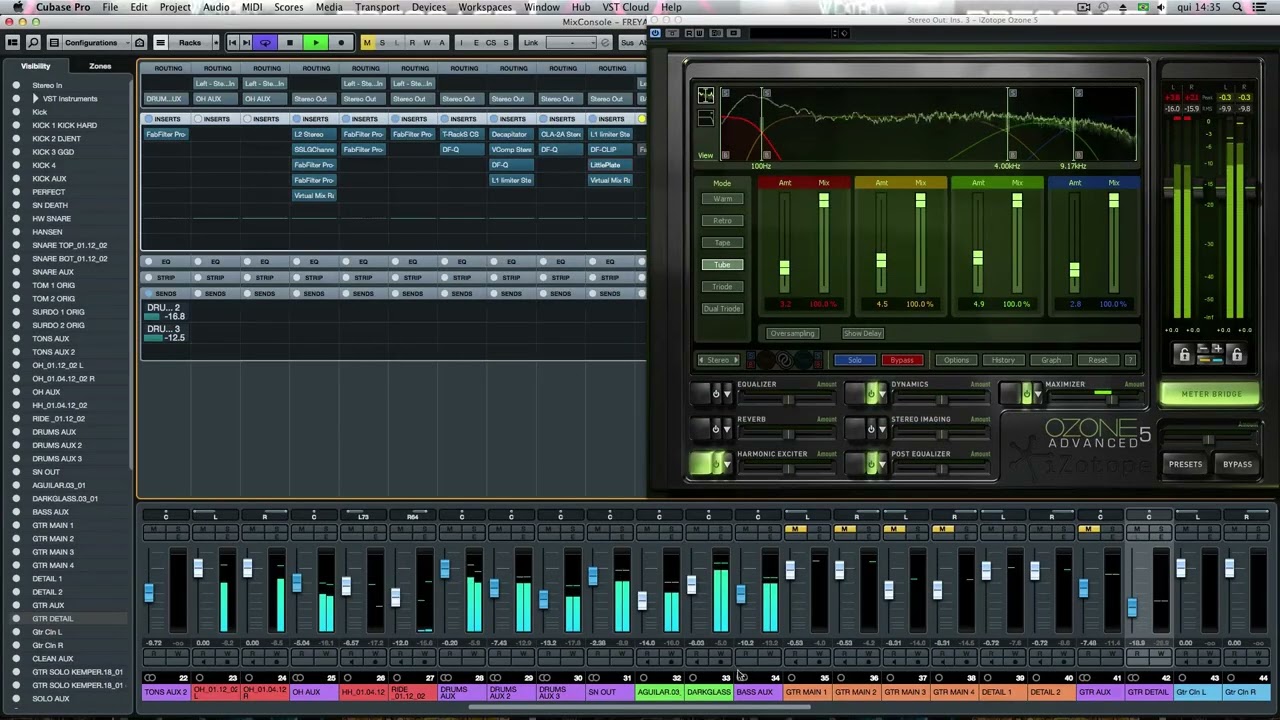Screen dimensions: 1280x720
Task: Click the blue Solo button in Ozone
Action: (x=854, y=360)
